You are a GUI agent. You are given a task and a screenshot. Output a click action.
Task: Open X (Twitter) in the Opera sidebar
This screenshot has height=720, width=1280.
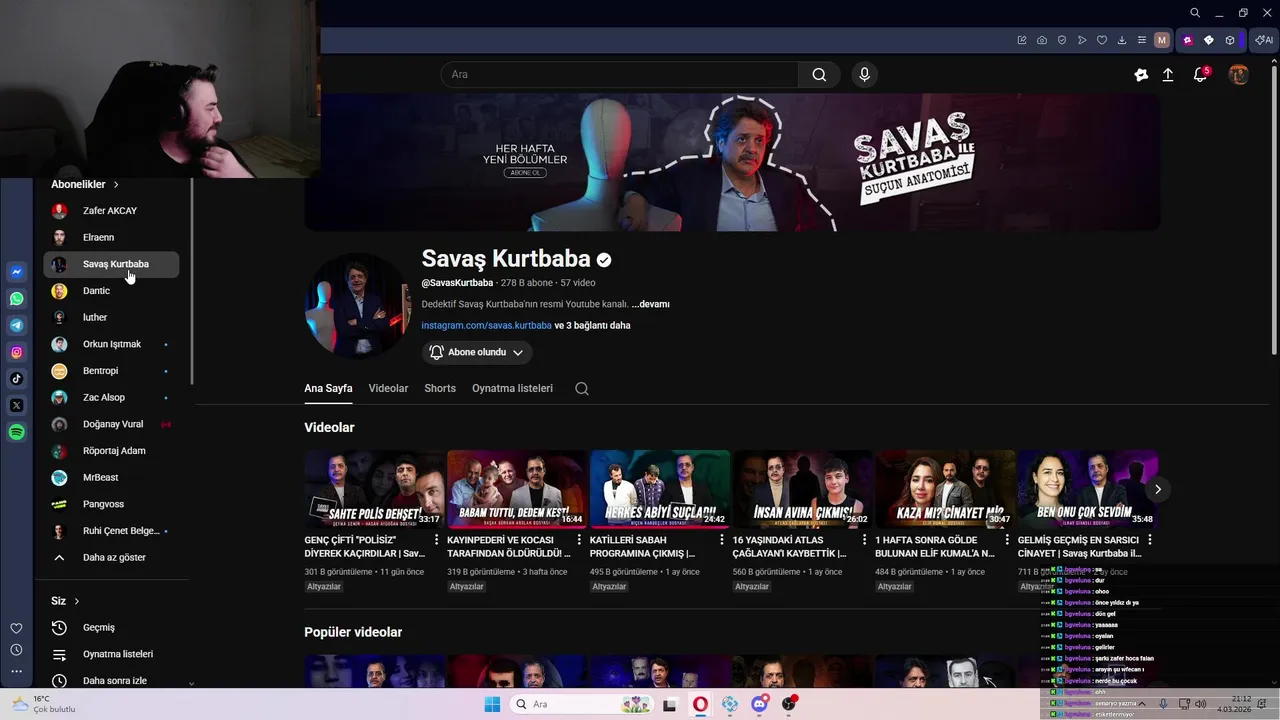[17, 405]
